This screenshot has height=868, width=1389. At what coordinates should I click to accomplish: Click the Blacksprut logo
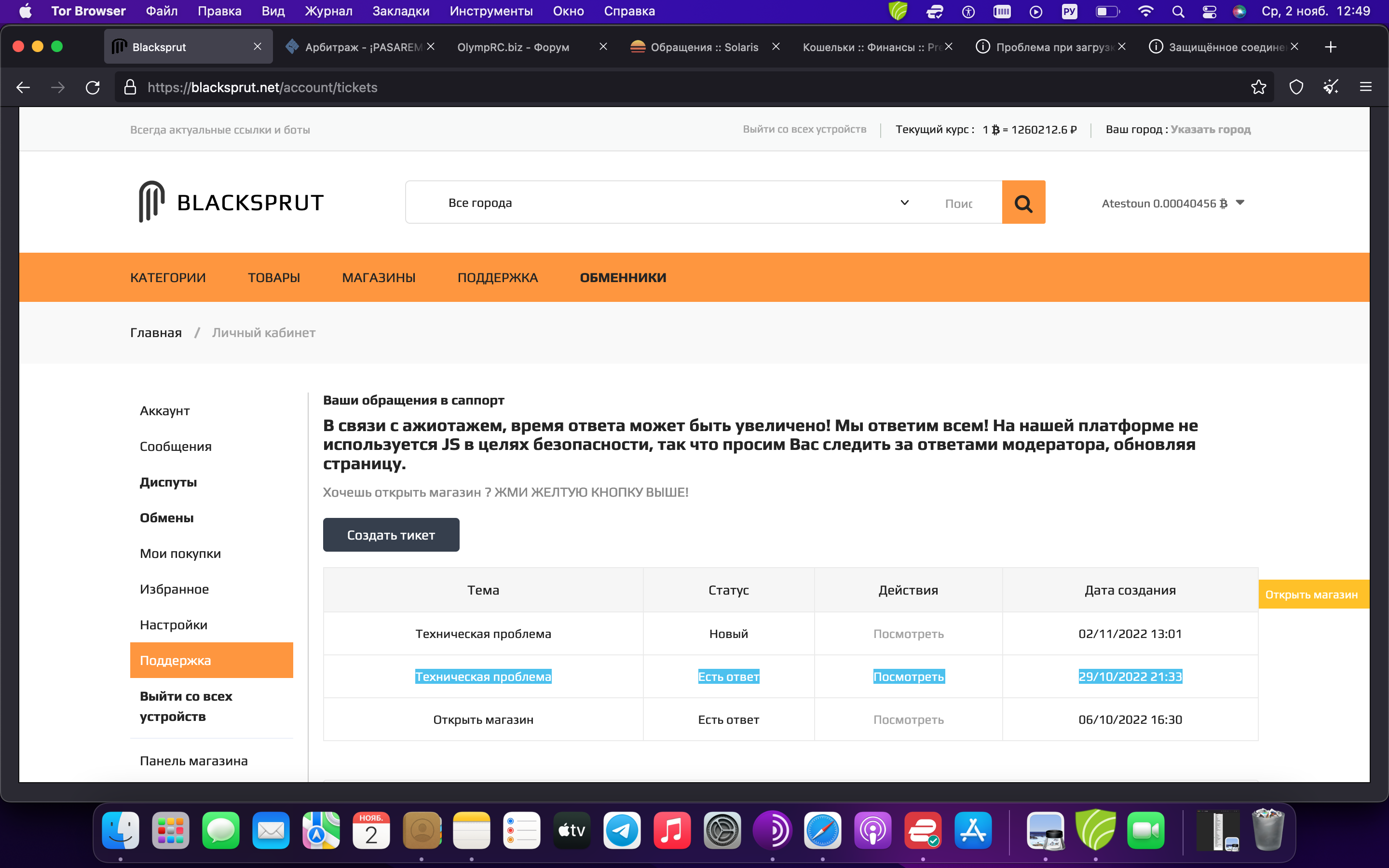[231, 202]
